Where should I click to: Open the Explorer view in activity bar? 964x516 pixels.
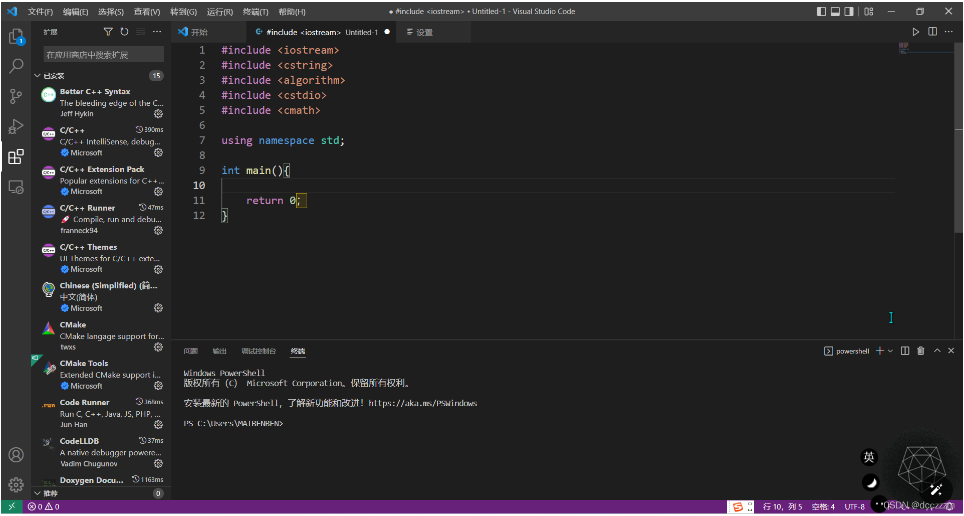[16, 36]
